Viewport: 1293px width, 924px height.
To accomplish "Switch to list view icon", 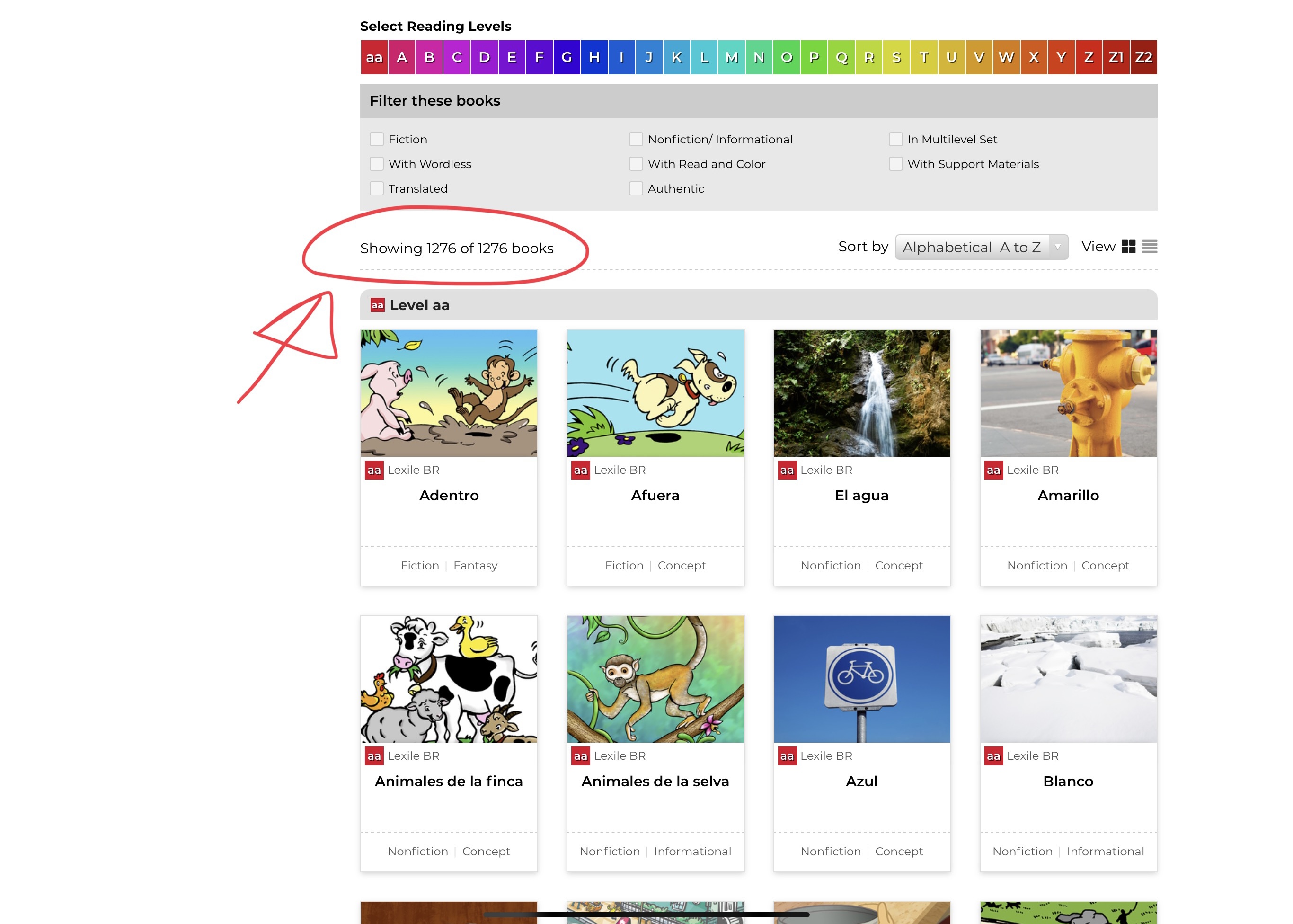I will pos(1149,246).
